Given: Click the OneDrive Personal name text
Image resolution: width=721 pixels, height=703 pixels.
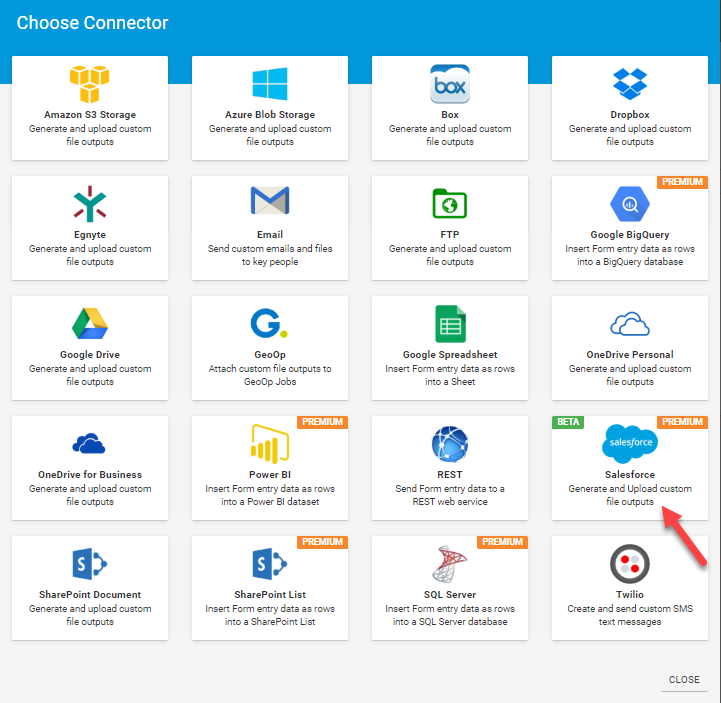Looking at the screenshot, I should (630, 354).
